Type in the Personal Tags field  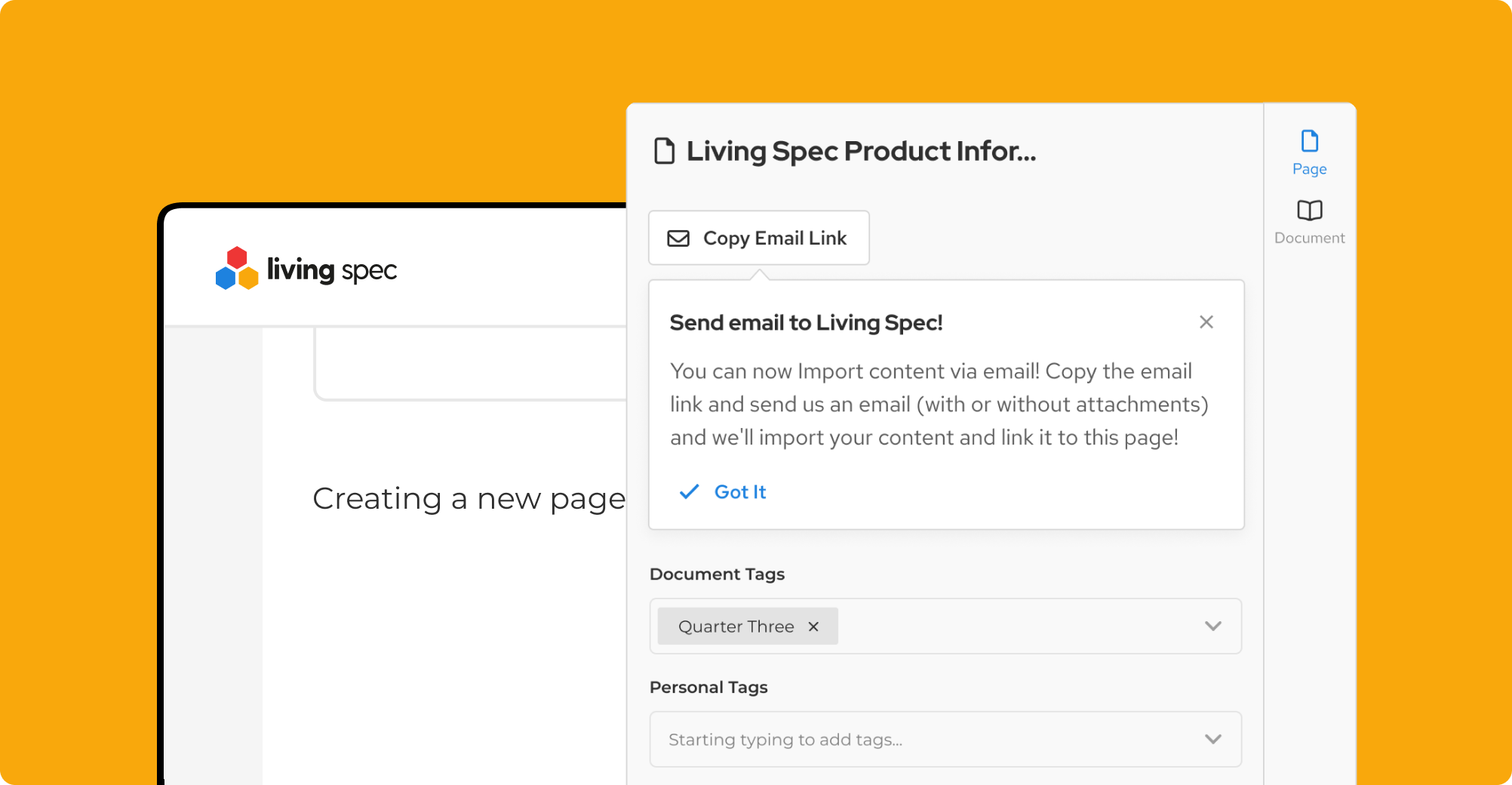(905, 740)
